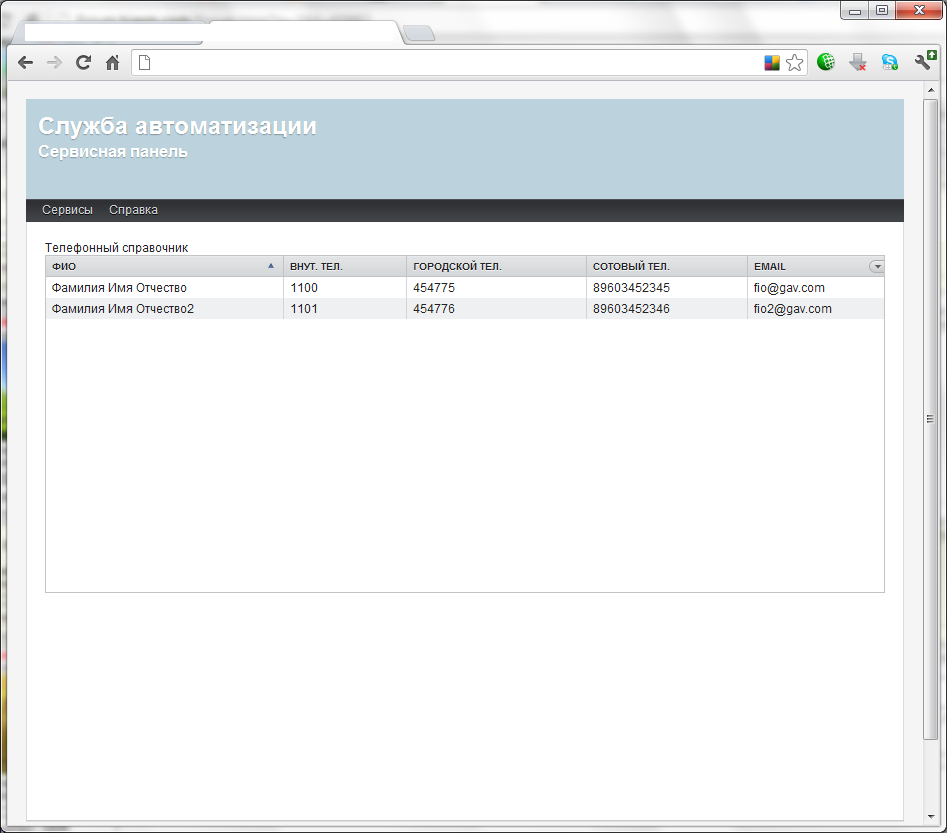Click the browser back arrow
Image resolution: width=947 pixels, height=833 pixels.
point(26,63)
